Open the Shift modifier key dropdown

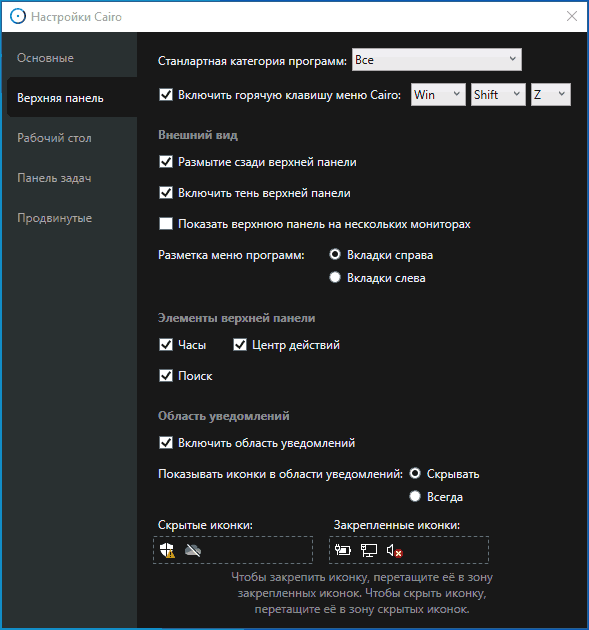coord(498,95)
